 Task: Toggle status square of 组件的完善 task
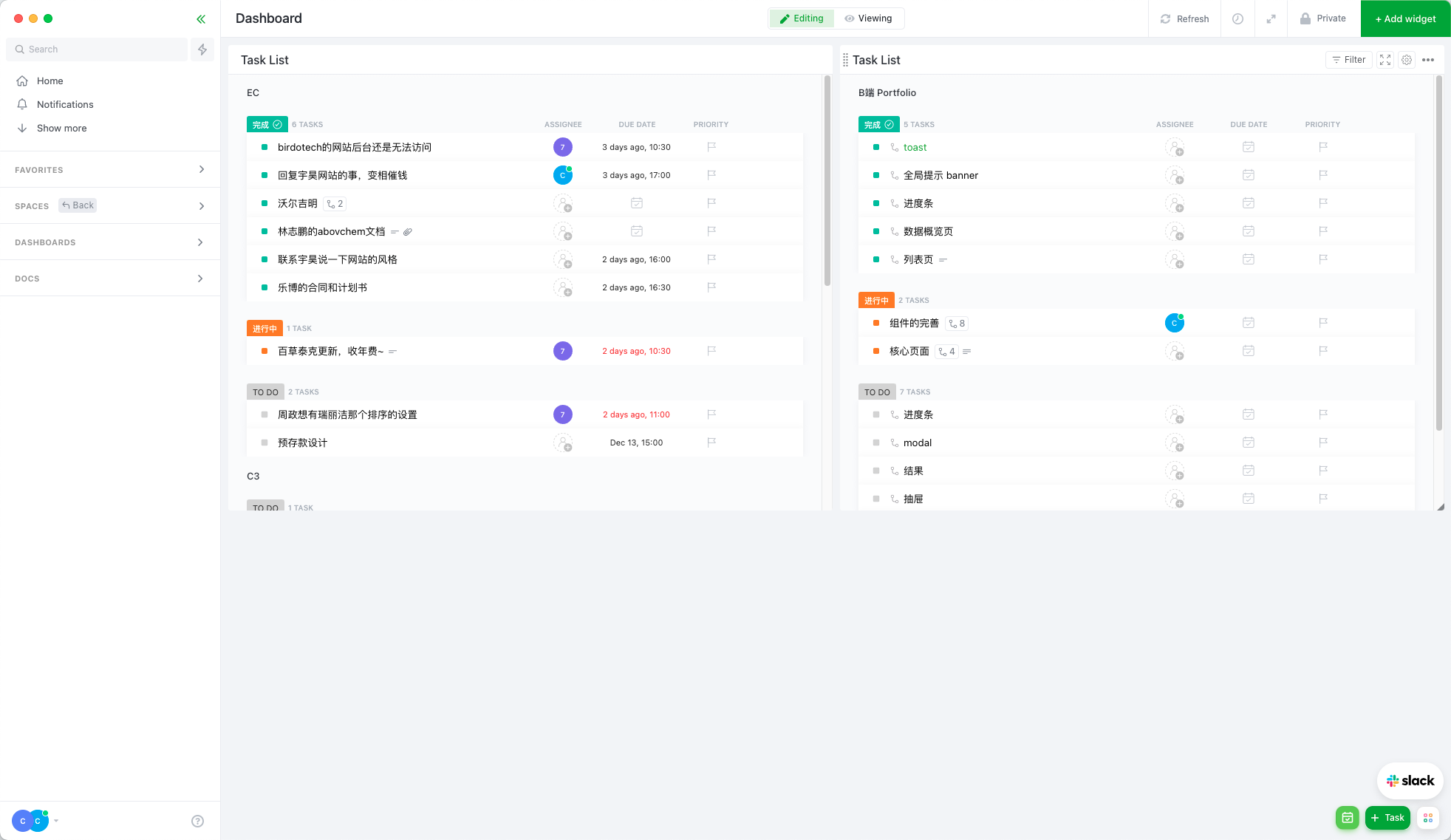click(876, 323)
